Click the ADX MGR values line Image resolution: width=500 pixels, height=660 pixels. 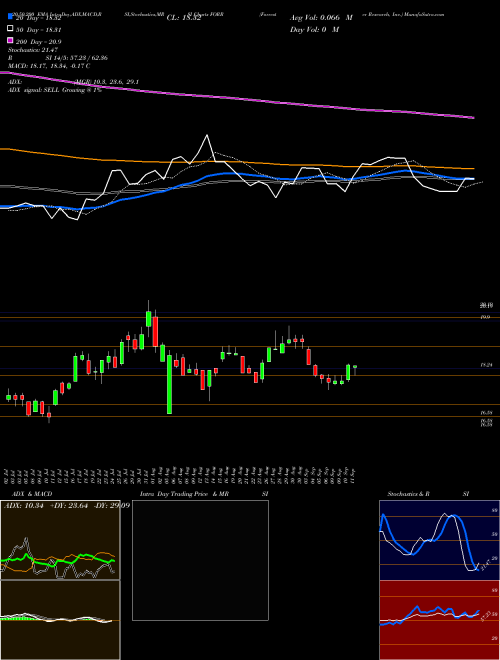(x=74, y=82)
